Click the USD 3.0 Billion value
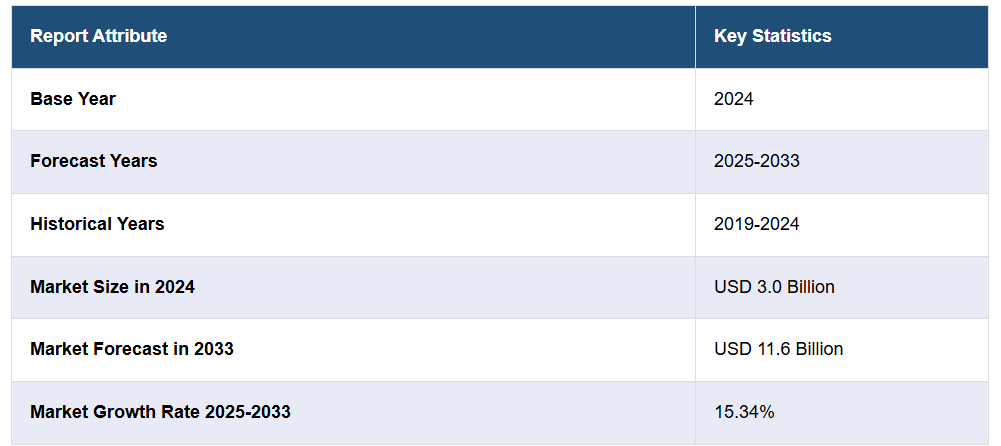This screenshot has width=1001, height=446. [774, 287]
